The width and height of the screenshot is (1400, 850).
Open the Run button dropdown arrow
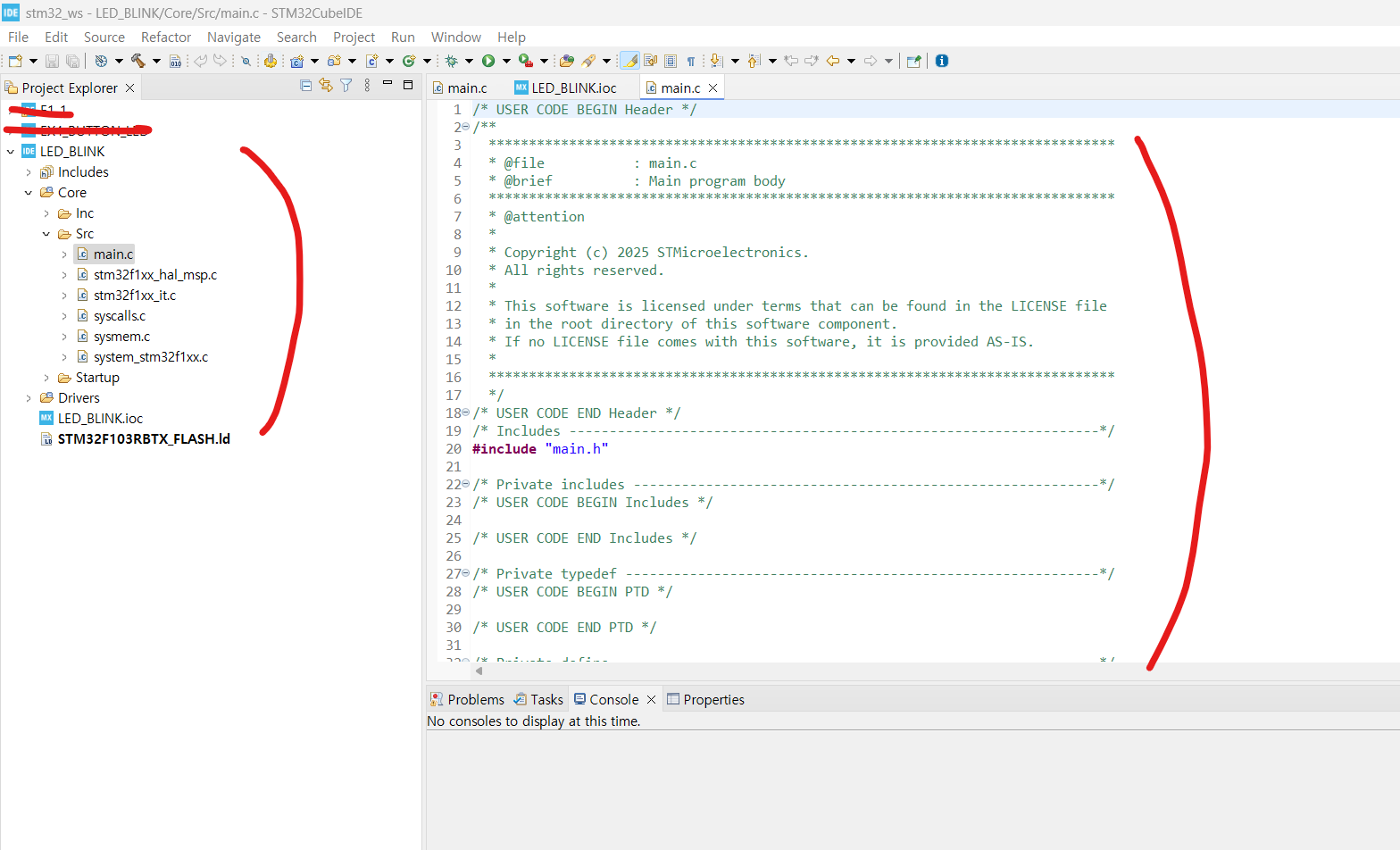pos(505,61)
